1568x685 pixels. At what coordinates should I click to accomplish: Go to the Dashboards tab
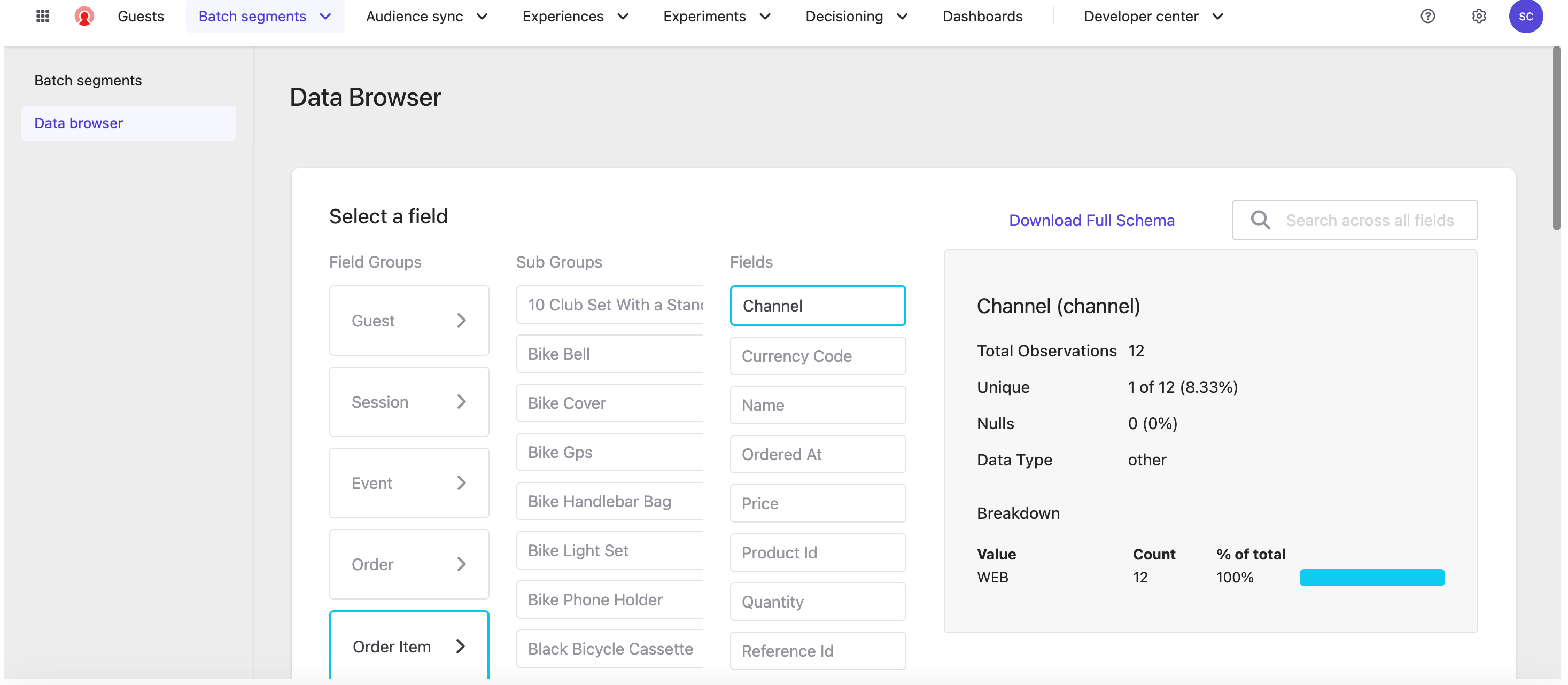(982, 17)
